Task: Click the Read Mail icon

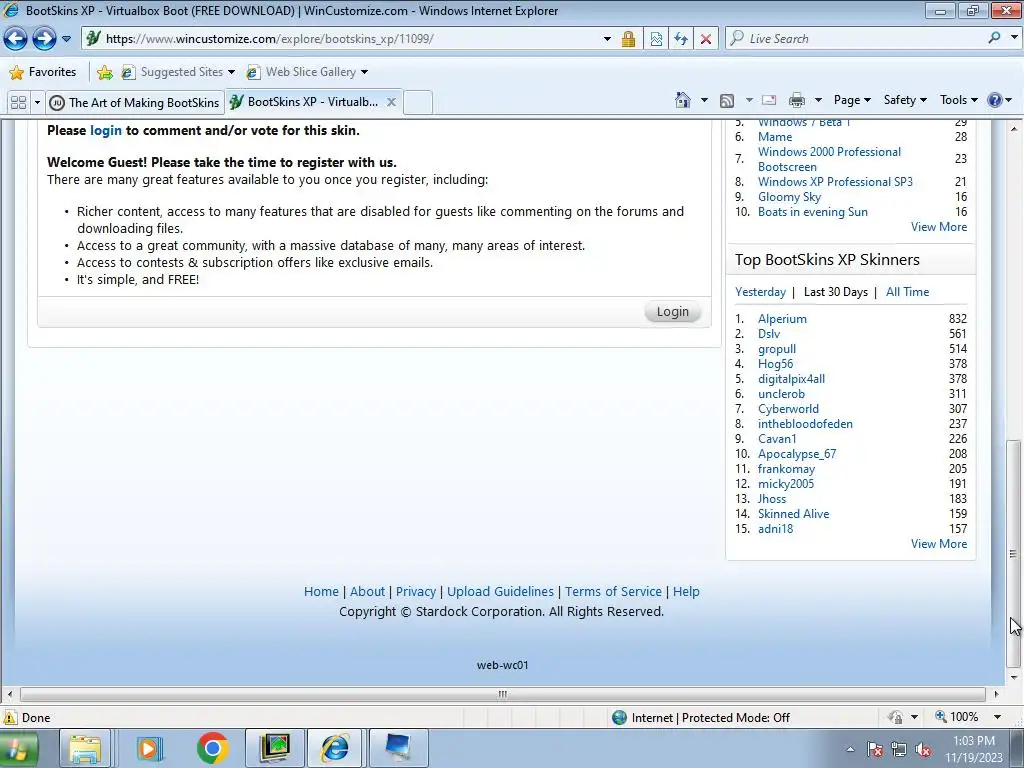Action: click(x=769, y=100)
